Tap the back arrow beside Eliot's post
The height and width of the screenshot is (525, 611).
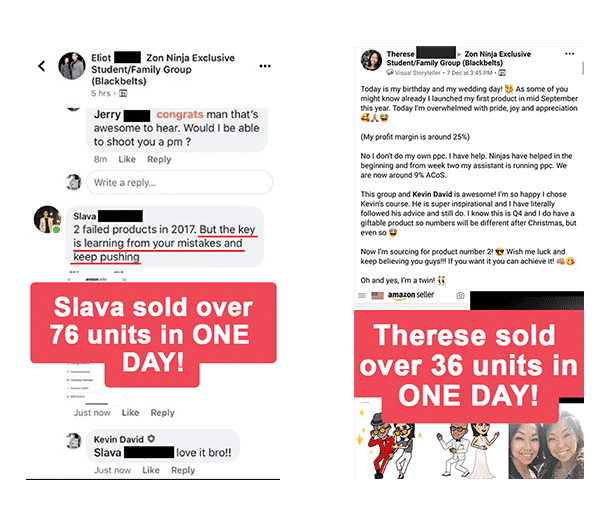tap(42, 66)
